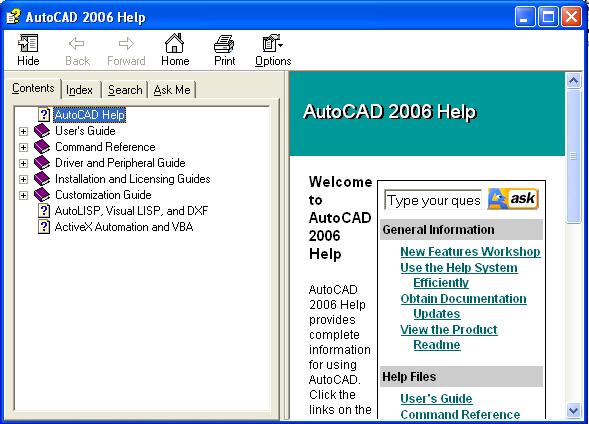
Task: Select ActiveX Automation and VBA topic
Action: [x=124, y=227]
